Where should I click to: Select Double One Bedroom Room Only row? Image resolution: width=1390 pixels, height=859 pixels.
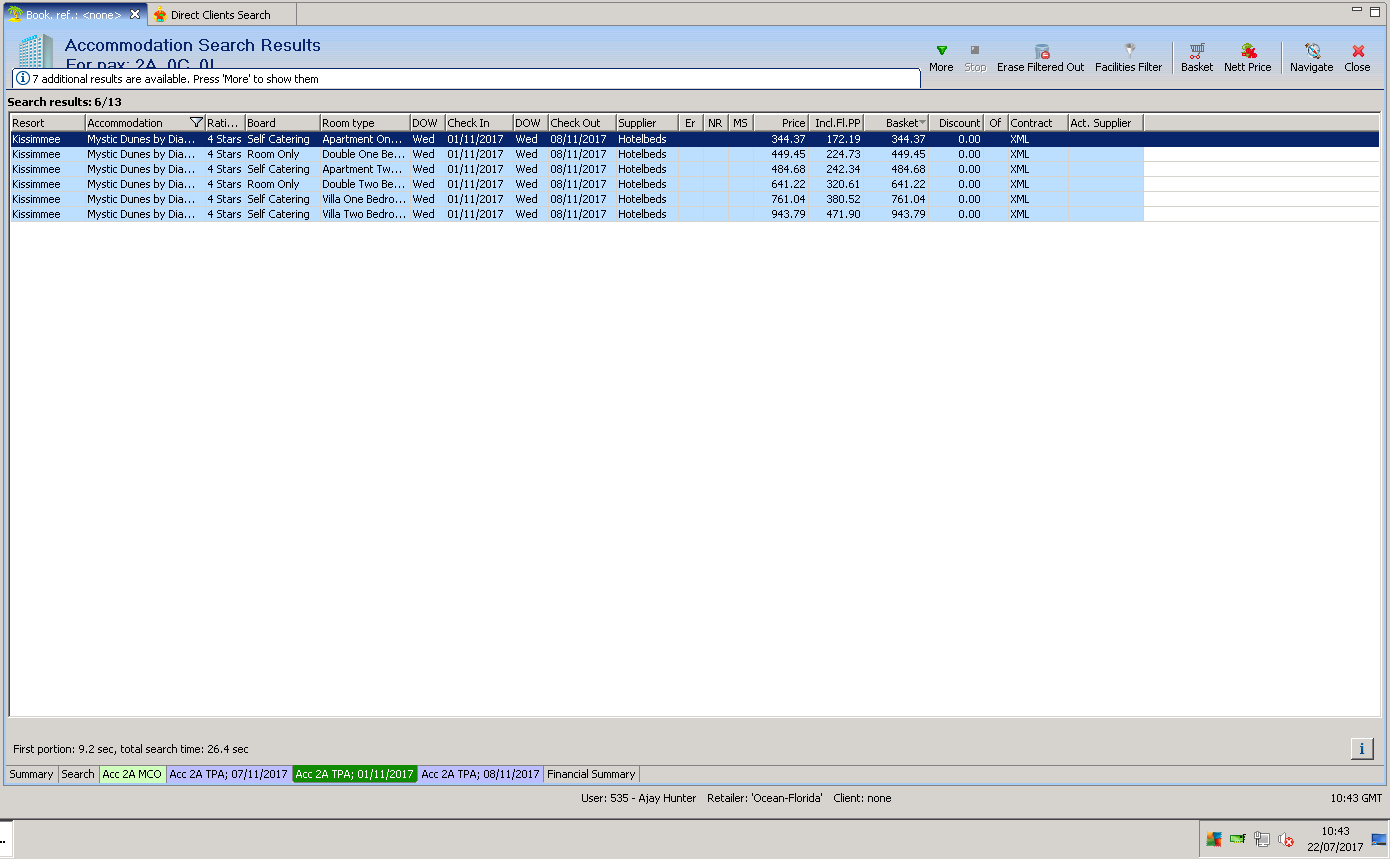[x=364, y=154]
